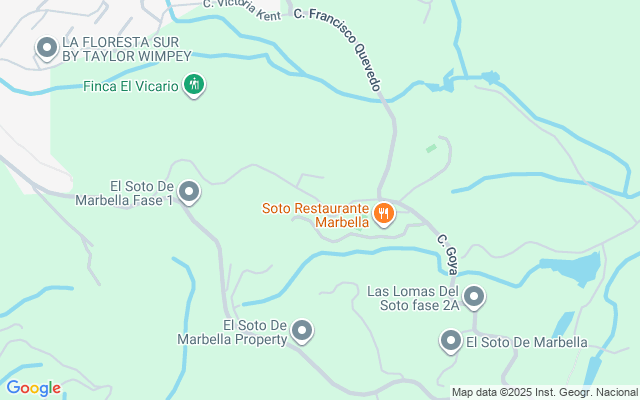This screenshot has height=400, width=640.
Task: Click the LA FLORESTA SUR BY TAYLOR WIMPEY label
Action: [x=127, y=49]
